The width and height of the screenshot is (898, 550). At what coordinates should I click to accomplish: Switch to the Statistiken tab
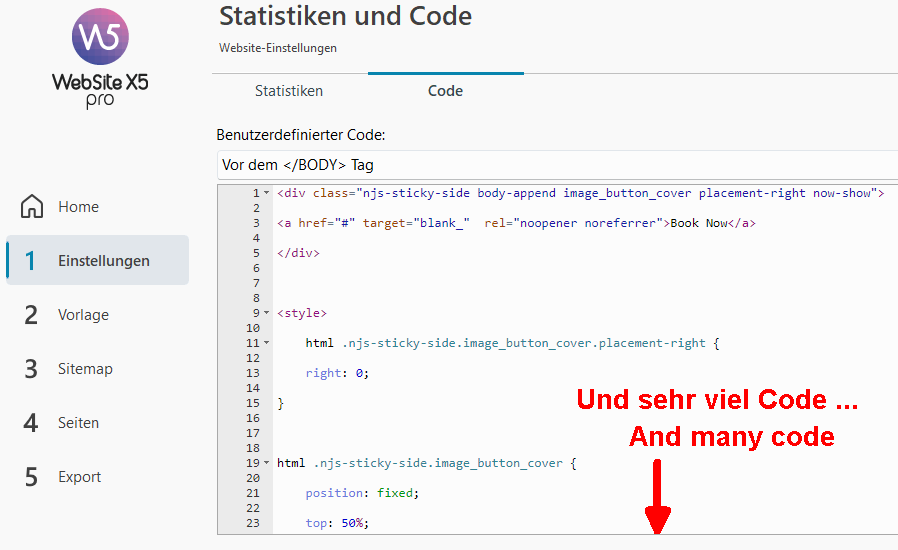pyautogui.click(x=289, y=91)
